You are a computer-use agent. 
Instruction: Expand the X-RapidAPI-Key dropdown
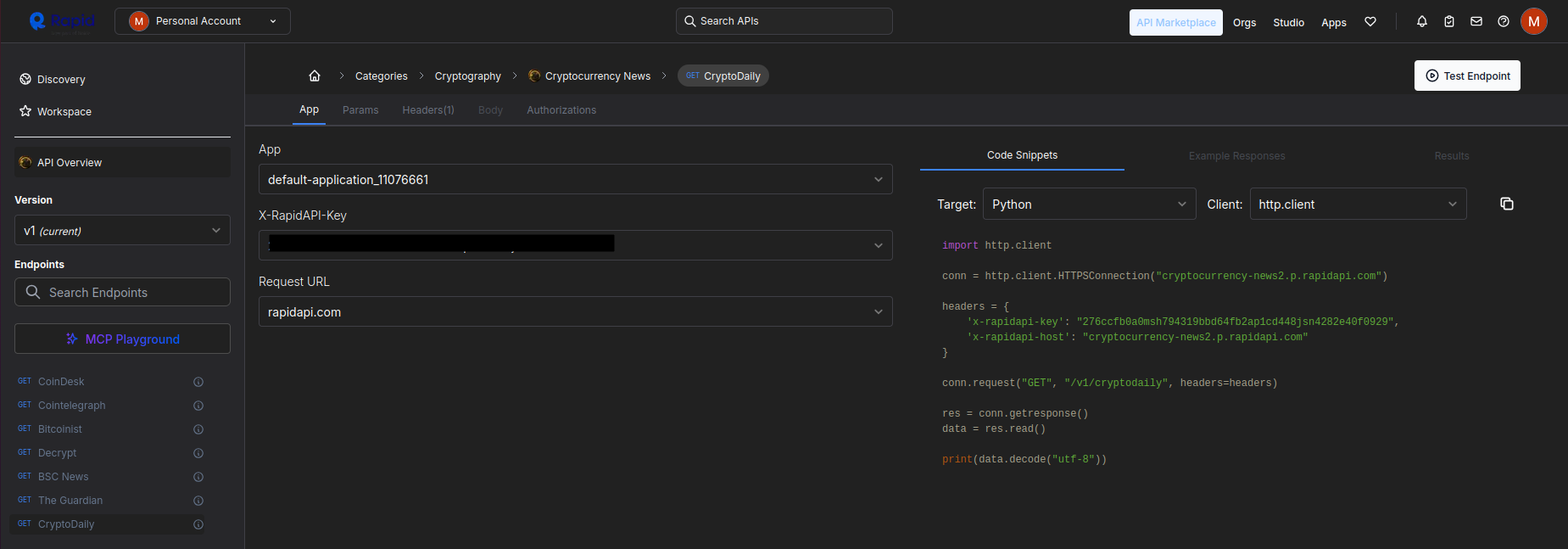576,245
